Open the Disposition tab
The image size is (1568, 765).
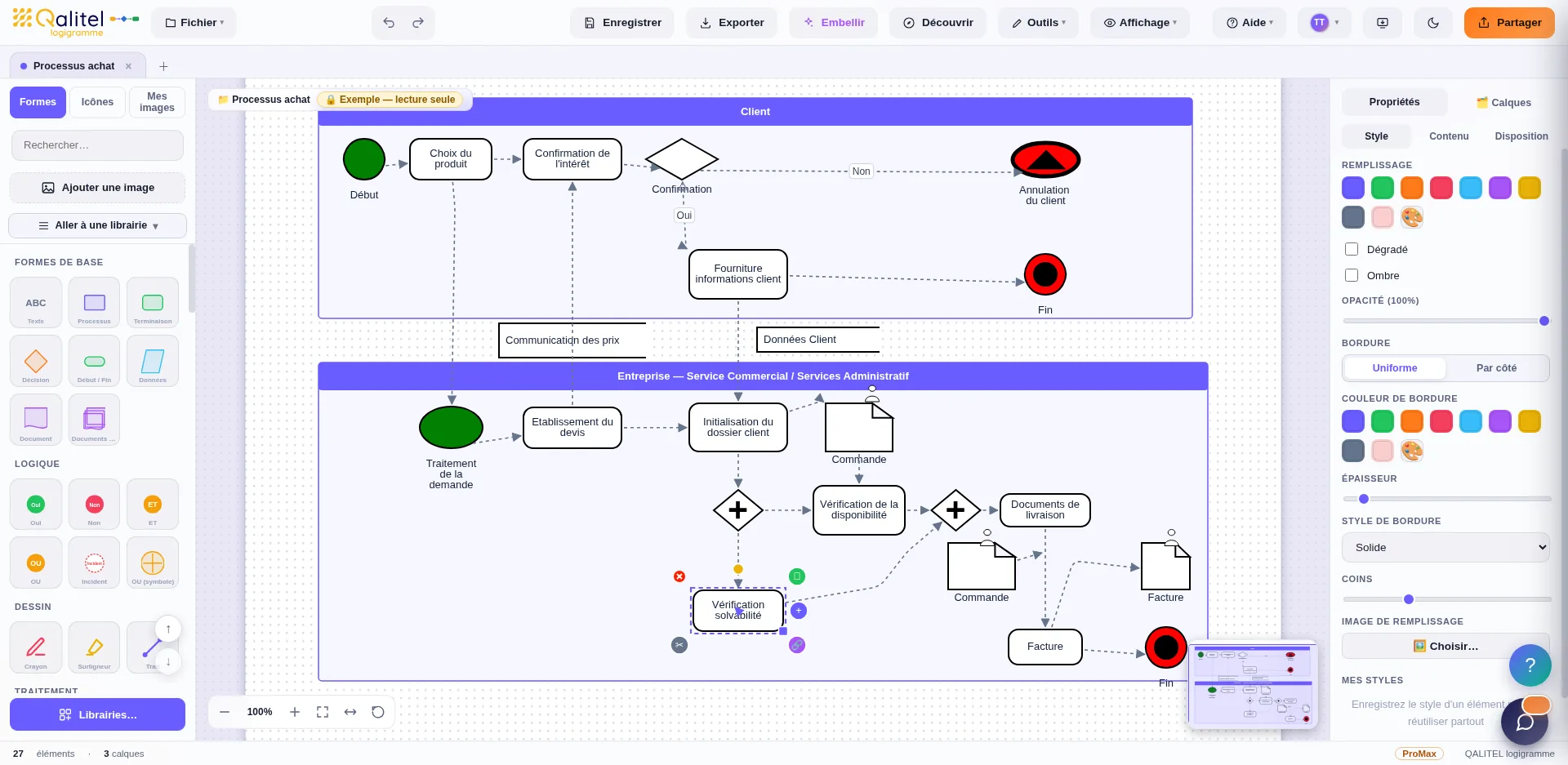(x=1521, y=136)
